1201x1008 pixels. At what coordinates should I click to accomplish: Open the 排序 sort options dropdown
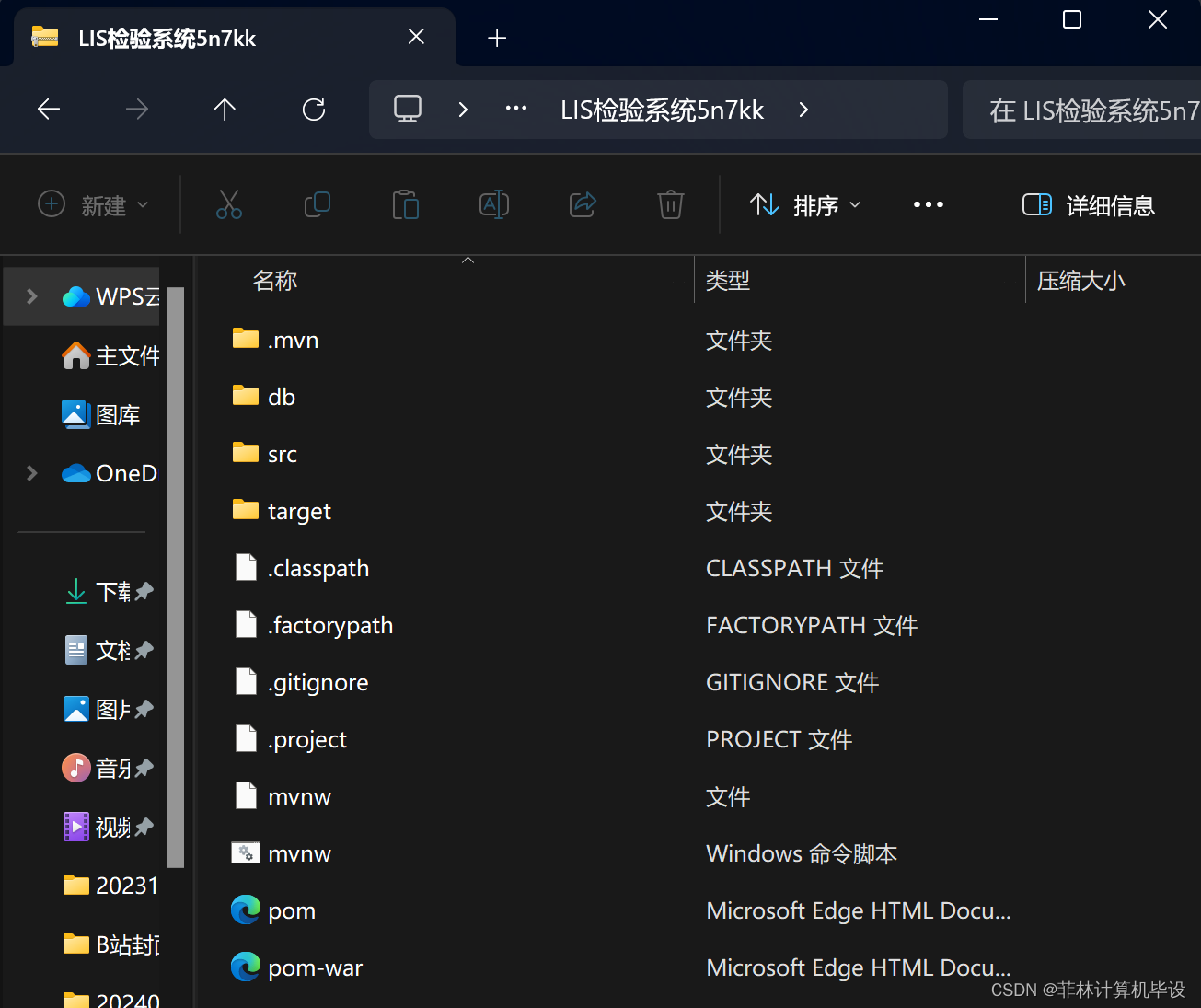point(803,204)
